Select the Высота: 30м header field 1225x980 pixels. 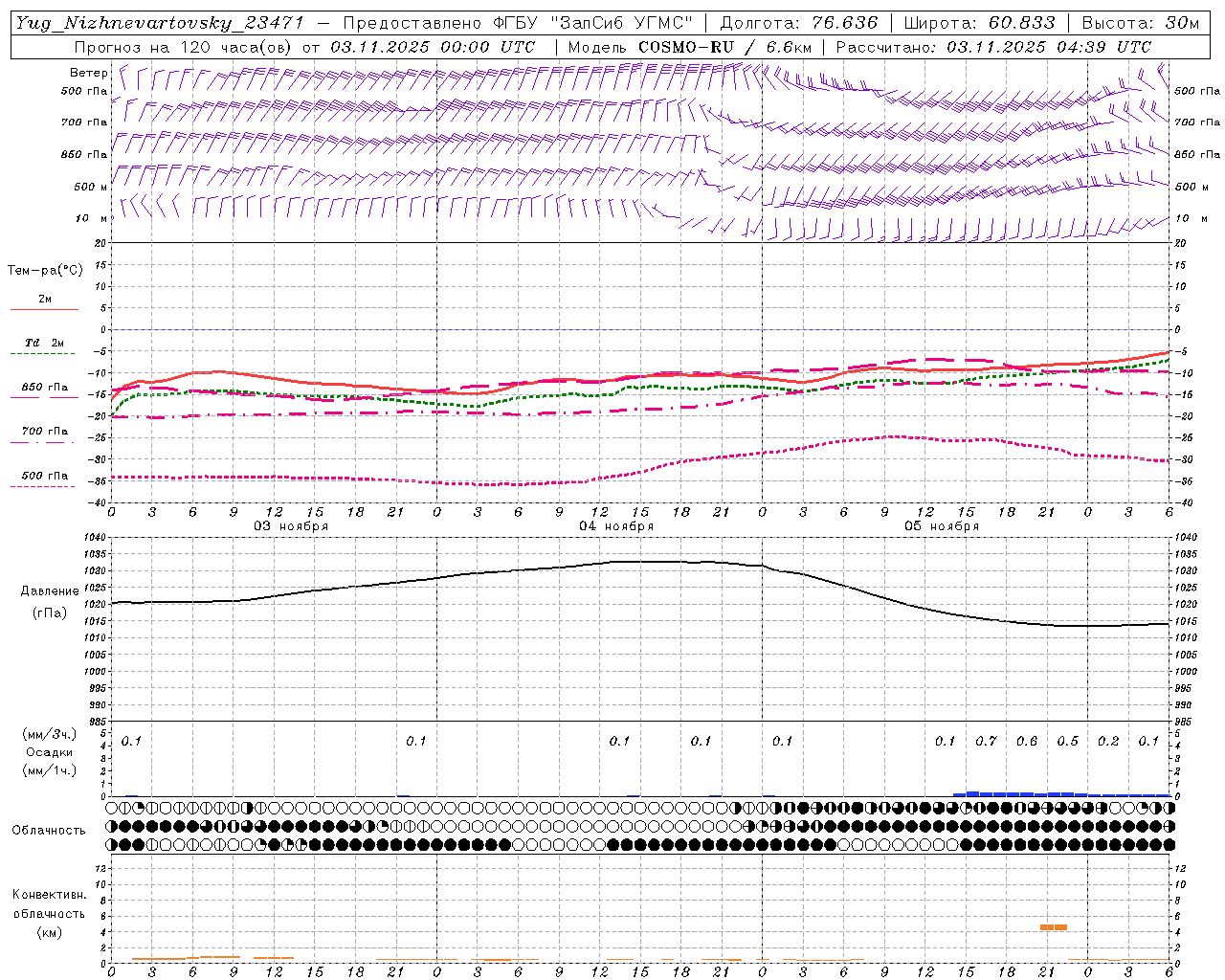pyautogui.click(x=1140, y=23)
